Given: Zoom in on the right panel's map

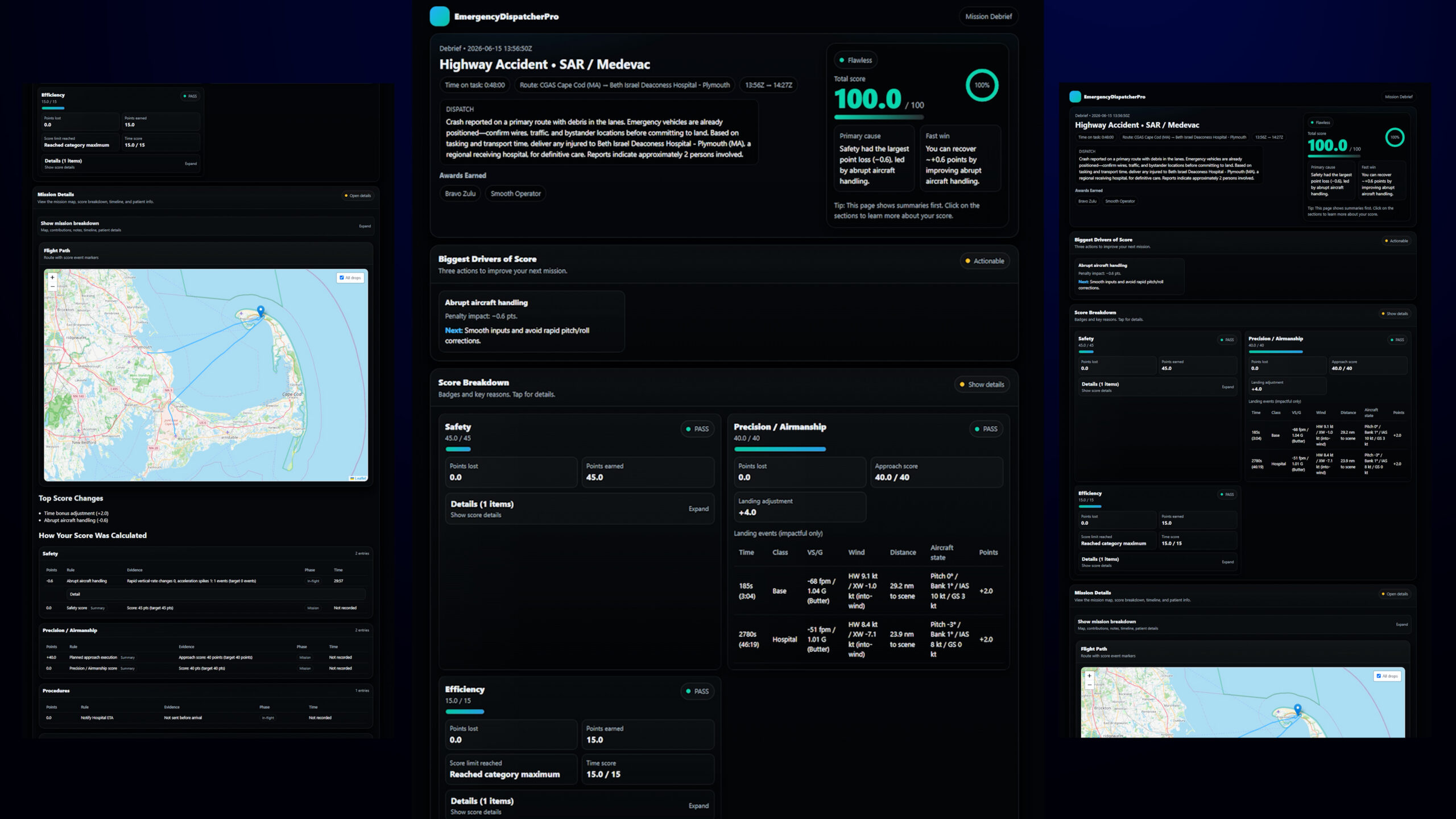Looking at the screenshot, I should (x=1089, y=676).
